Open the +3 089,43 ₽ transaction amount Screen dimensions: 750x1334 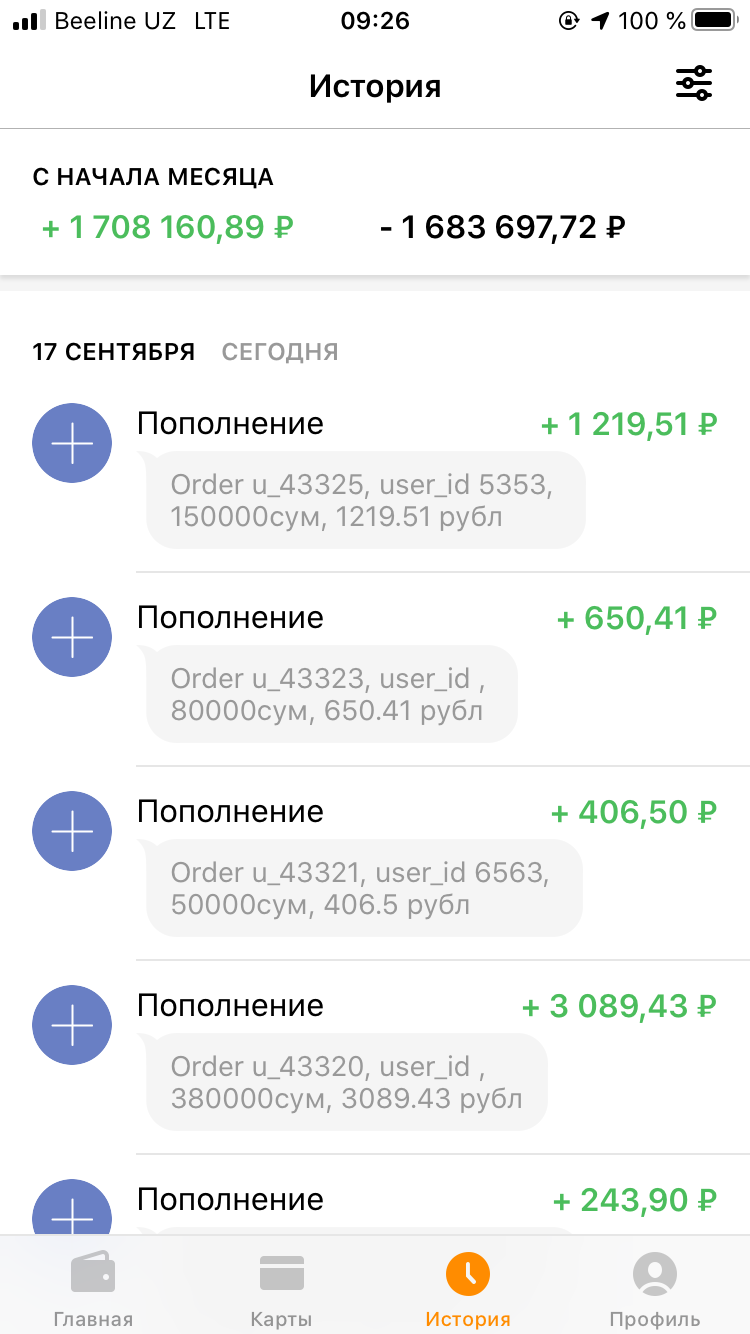click(x=620, y=1007)
